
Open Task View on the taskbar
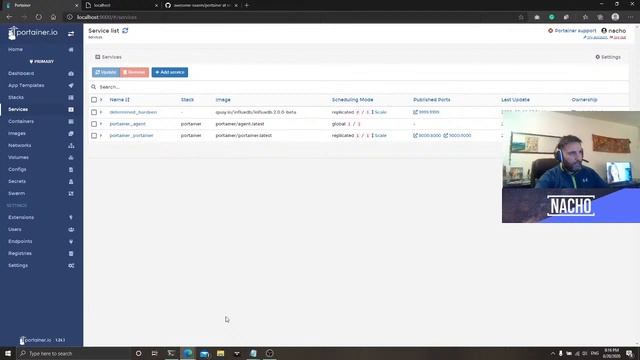click(x=155, y=353)
